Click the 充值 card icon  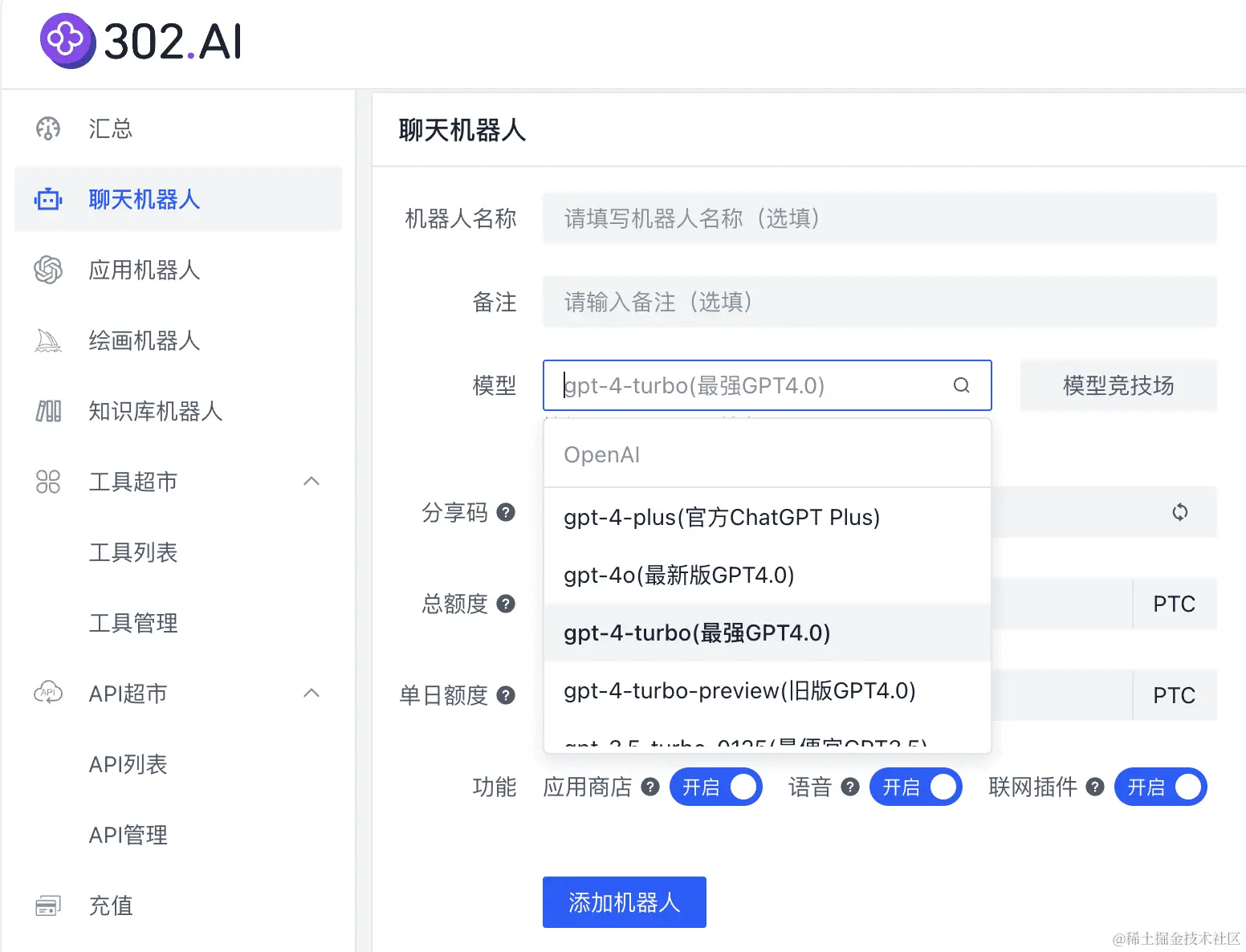coord(48,905)
